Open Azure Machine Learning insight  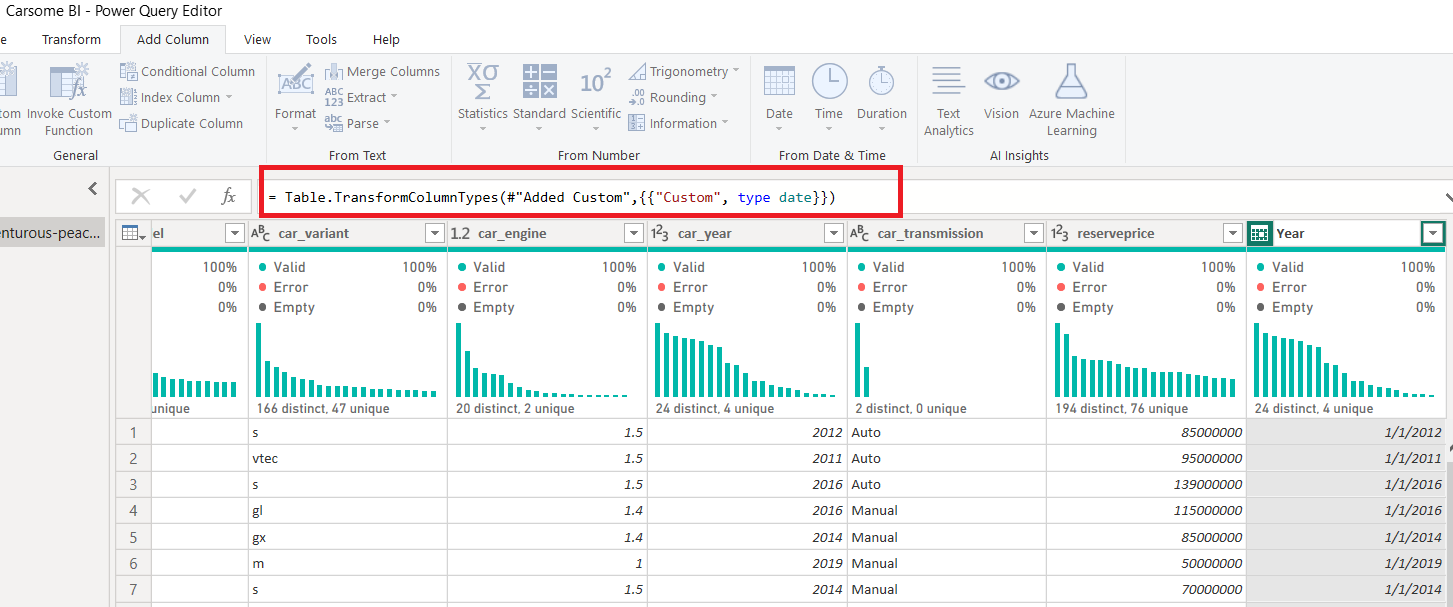[1071, 100]
